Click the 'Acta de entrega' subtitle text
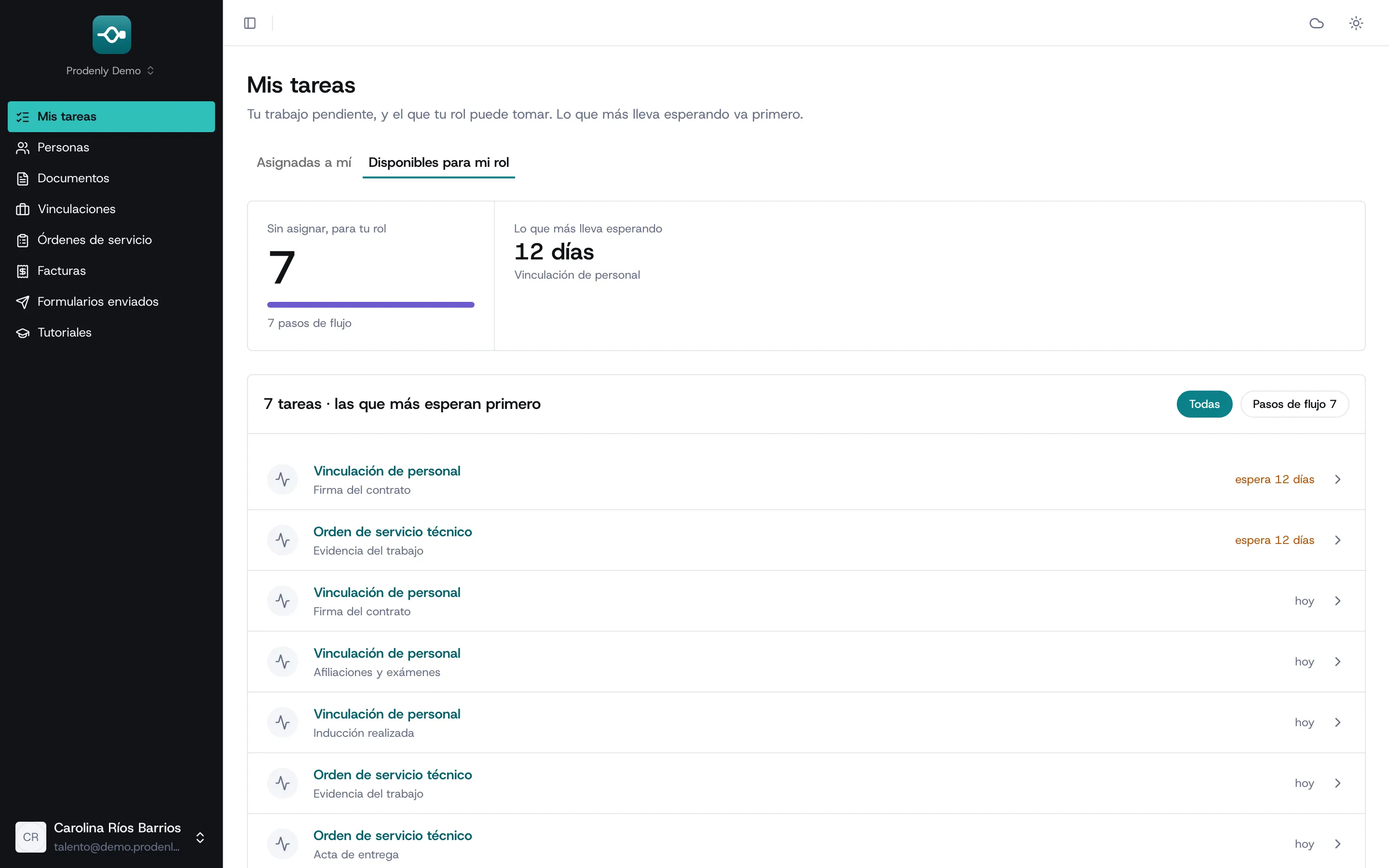This screenshot has height=868, width=1389. pos(356,855)
